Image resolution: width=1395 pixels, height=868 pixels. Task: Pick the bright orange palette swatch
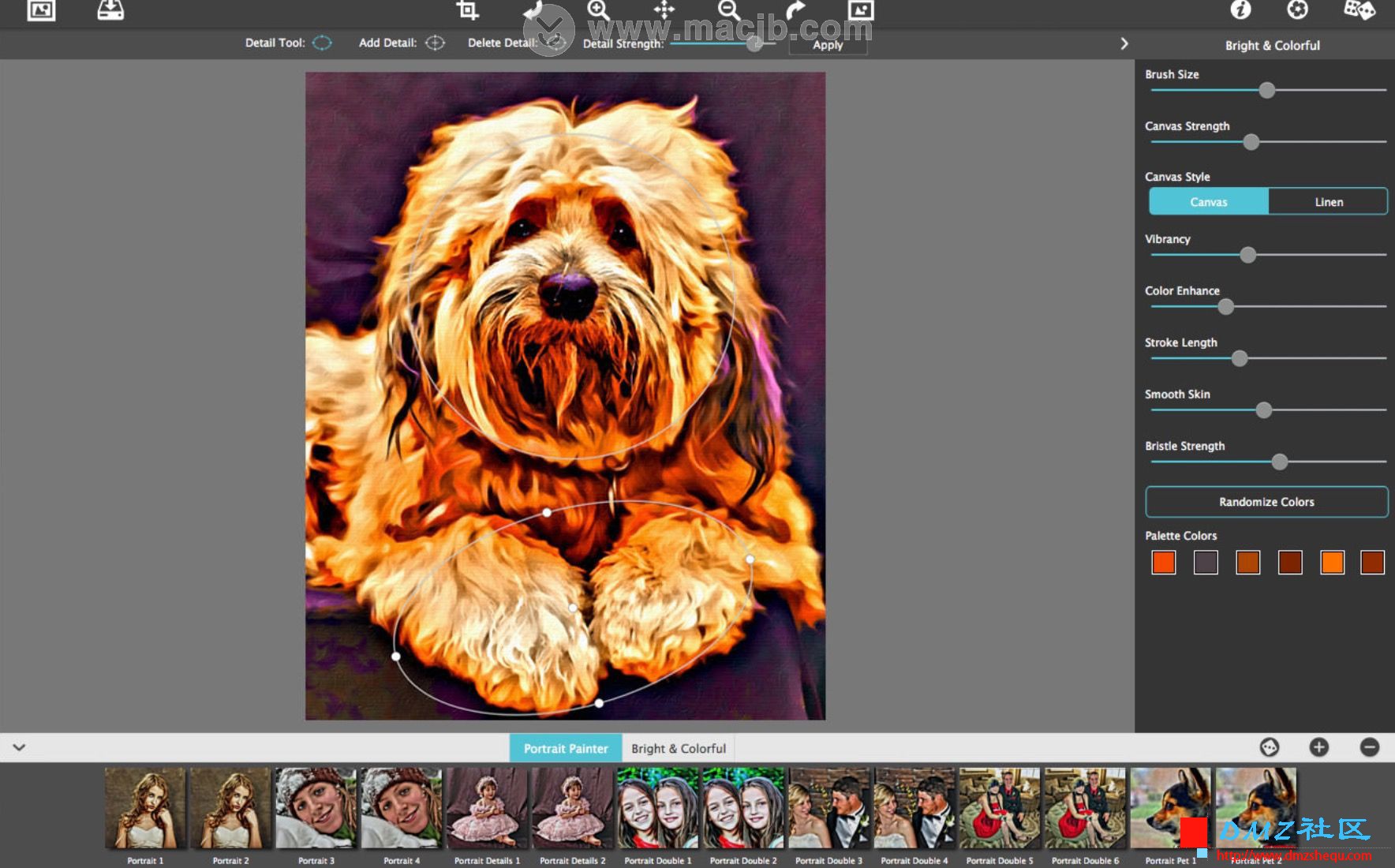tap(1333, 563)
